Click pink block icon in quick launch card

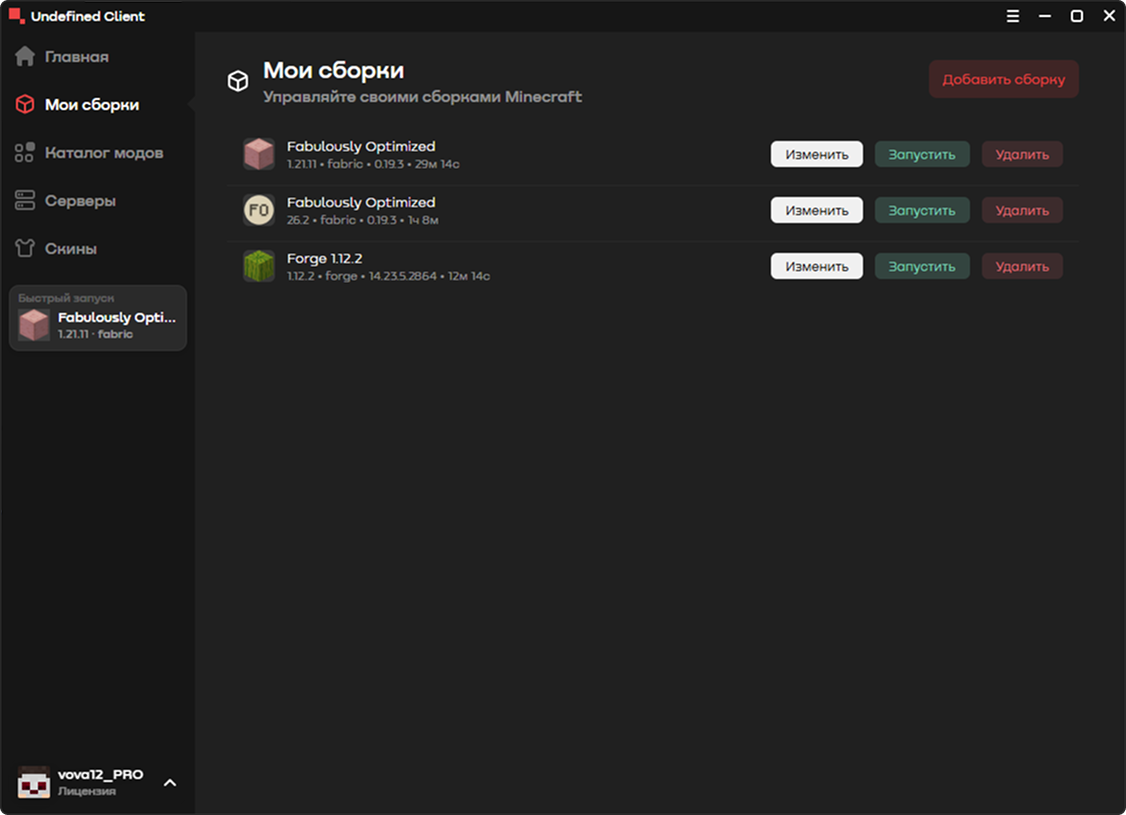[x=34, y=325]
